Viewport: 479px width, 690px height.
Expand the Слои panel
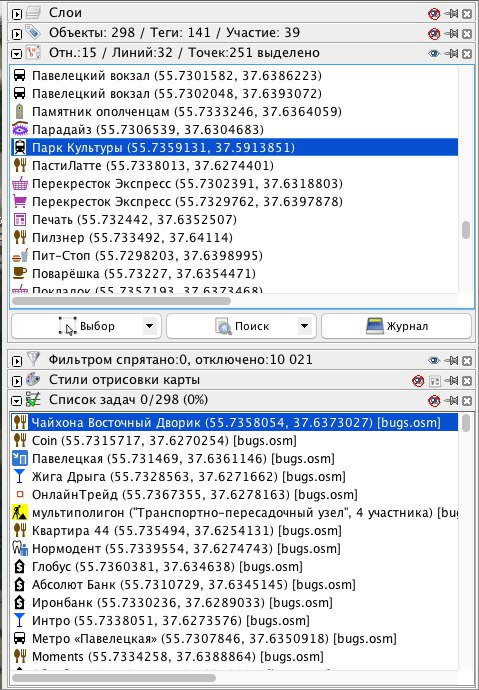pos(17,14)
